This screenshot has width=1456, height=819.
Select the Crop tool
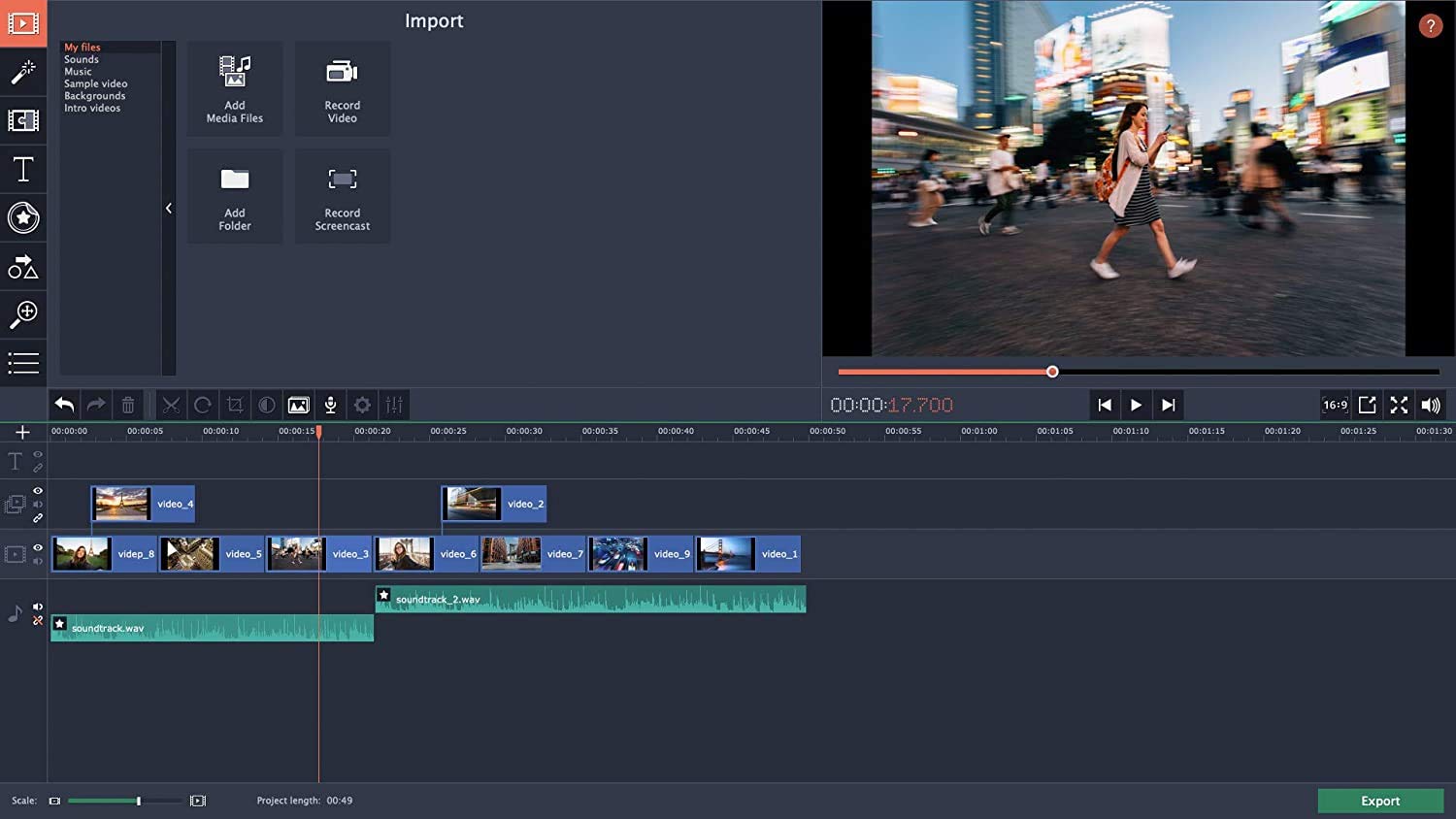pos(235,405)
